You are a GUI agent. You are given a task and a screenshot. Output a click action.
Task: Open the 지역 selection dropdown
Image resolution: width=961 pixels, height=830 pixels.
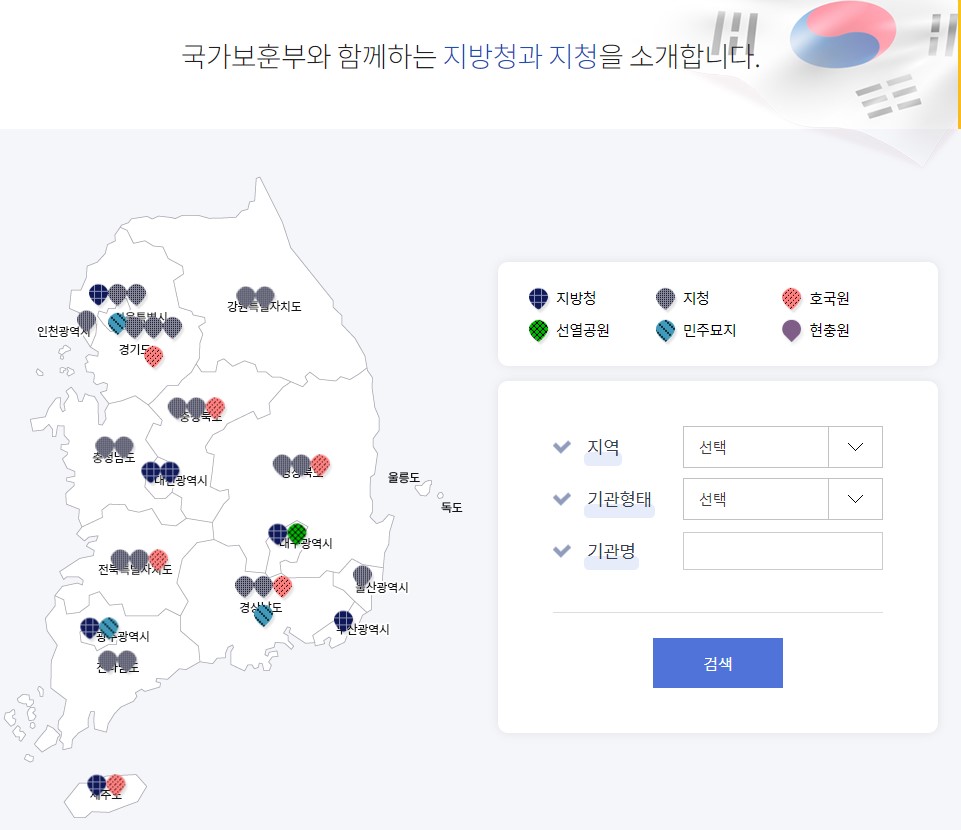pos(755,447)
